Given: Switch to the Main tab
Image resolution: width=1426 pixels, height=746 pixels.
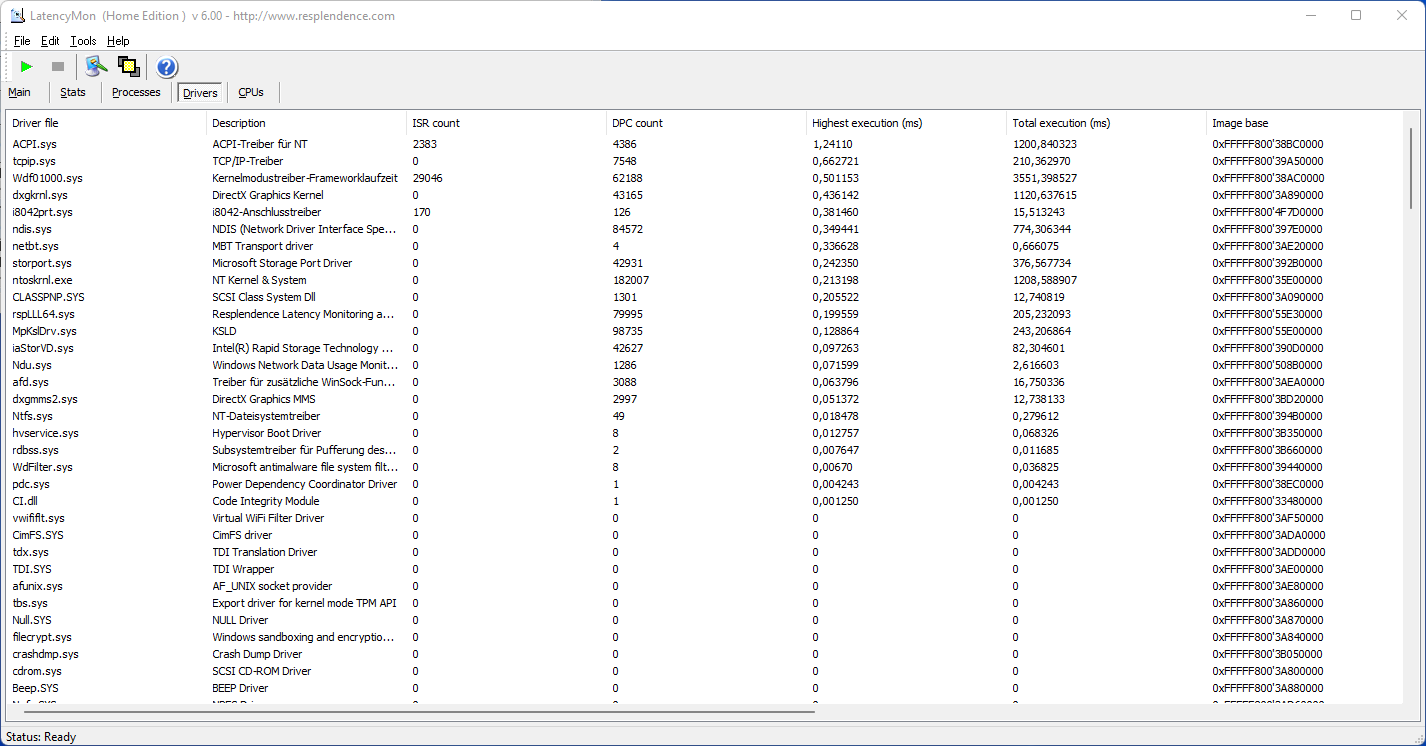Looking at the screenshot, I should (20, 92).
